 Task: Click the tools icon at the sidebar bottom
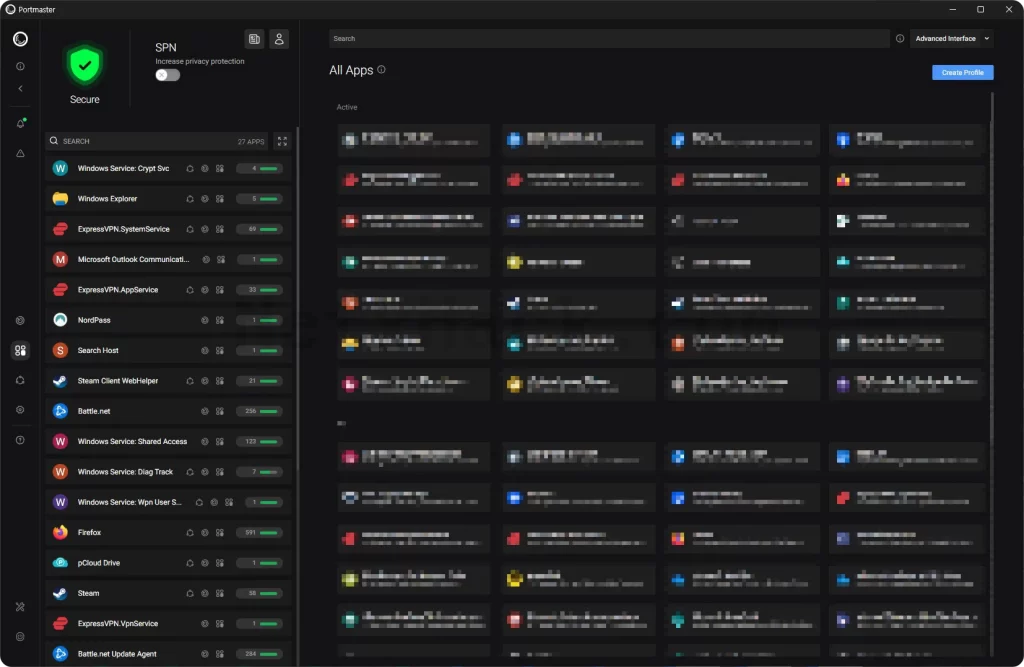point(20,607)
